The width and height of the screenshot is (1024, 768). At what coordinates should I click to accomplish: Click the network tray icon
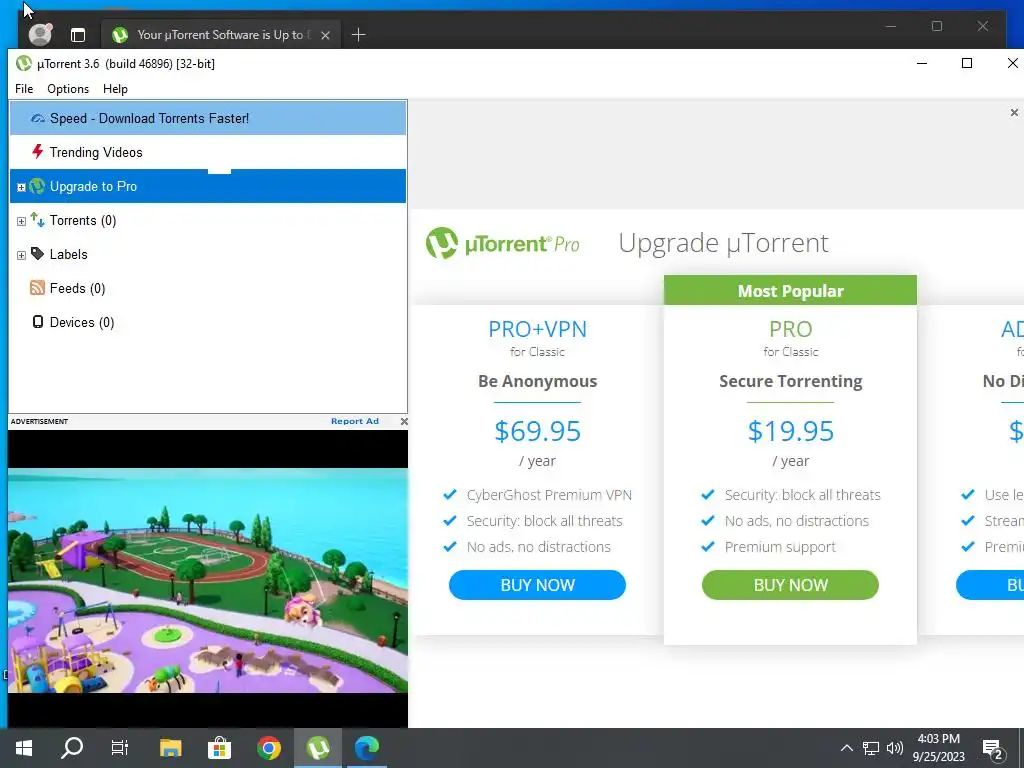(871, 748)
